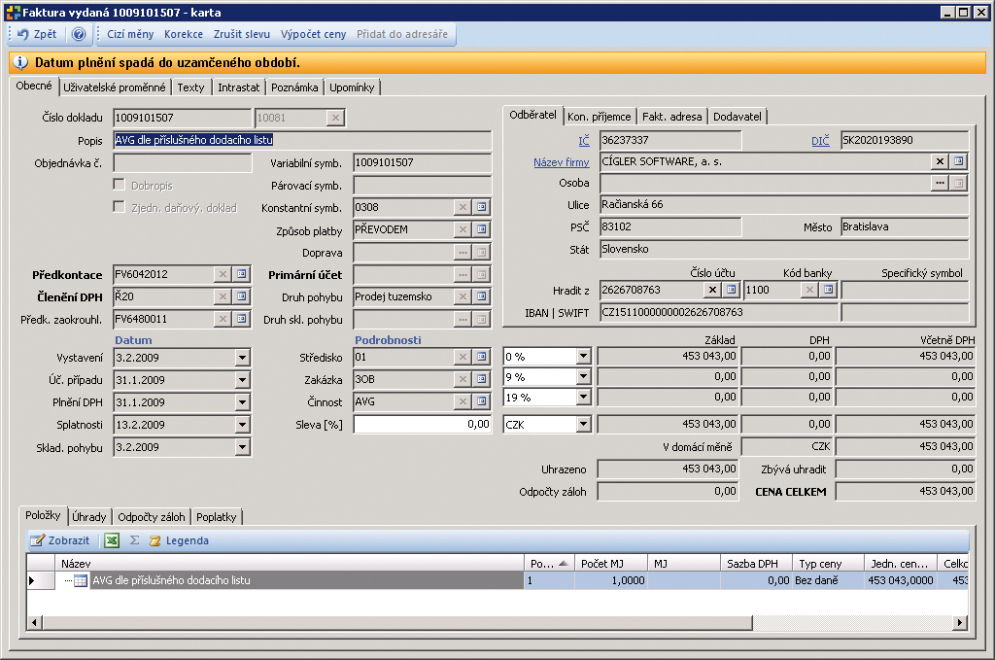The image size is (995, 660).
Task: Click into the Sleva [%] field
Action: click(422, 425)
